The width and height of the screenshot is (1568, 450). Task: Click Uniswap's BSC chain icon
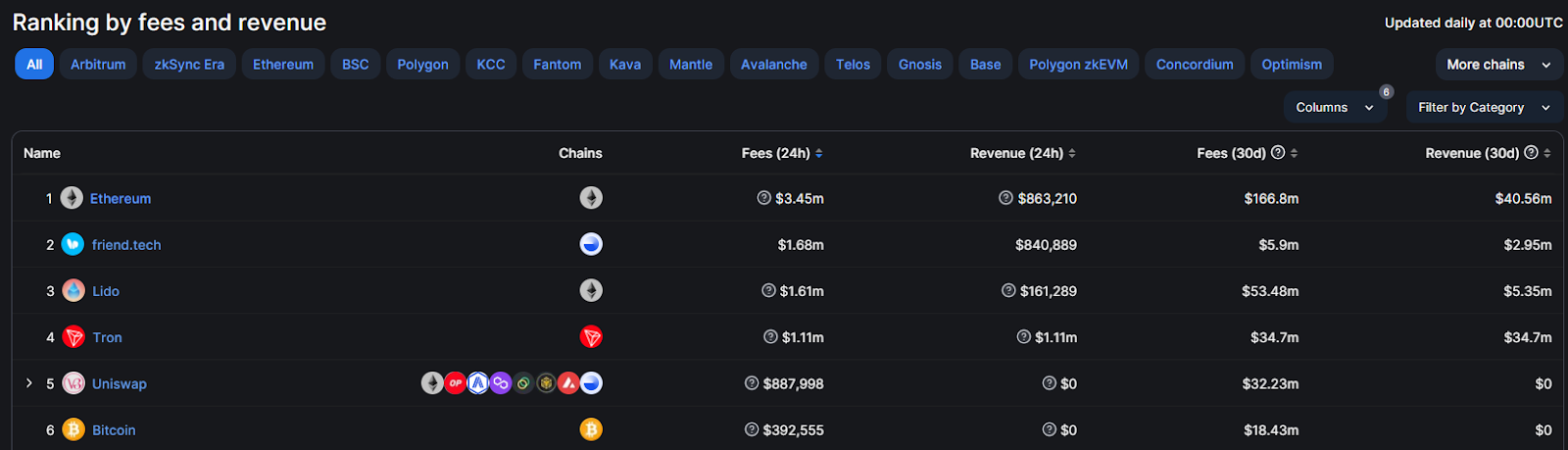click(546, 383)
